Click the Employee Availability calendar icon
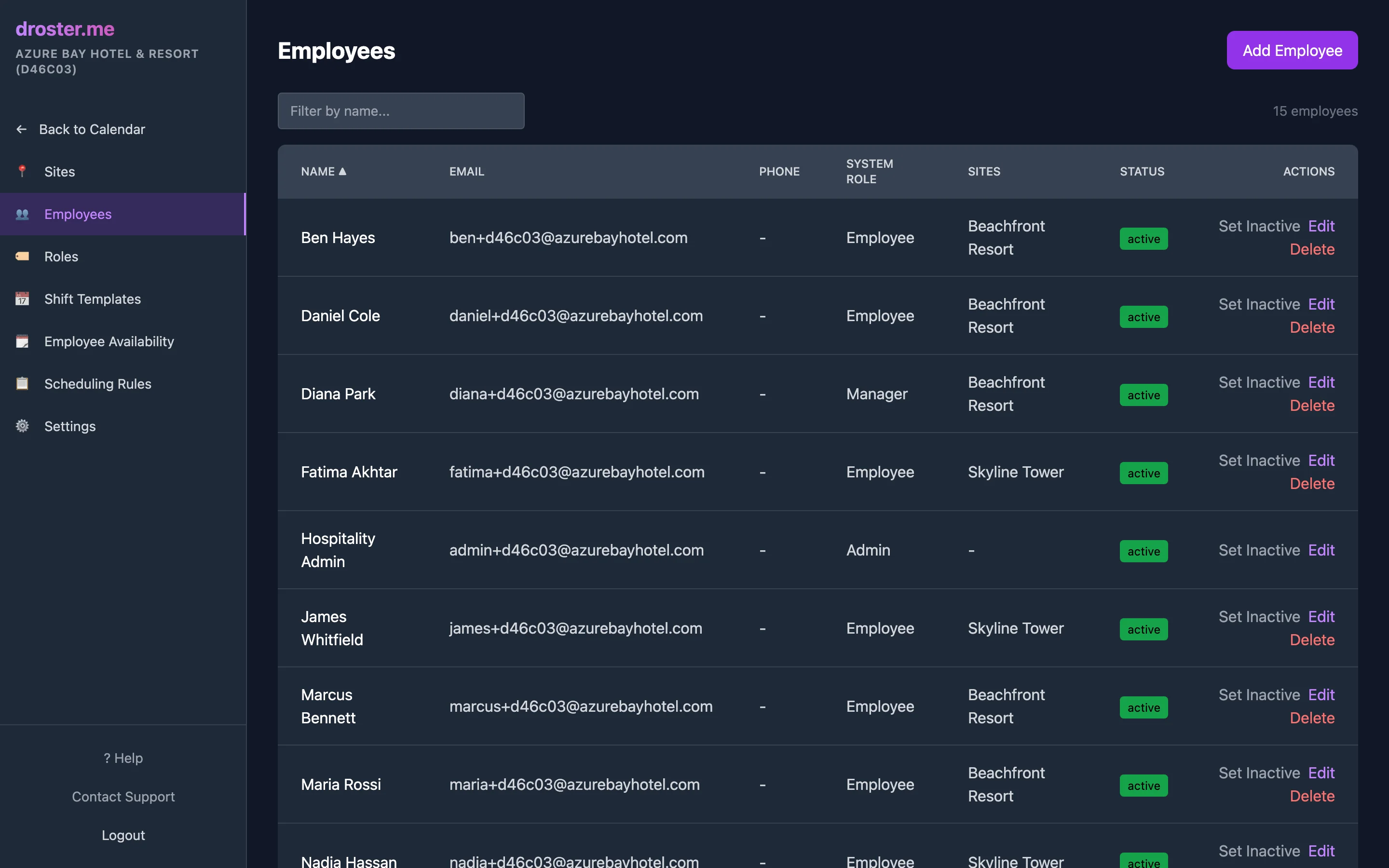 pyautogui.click(x=22, y=341)
